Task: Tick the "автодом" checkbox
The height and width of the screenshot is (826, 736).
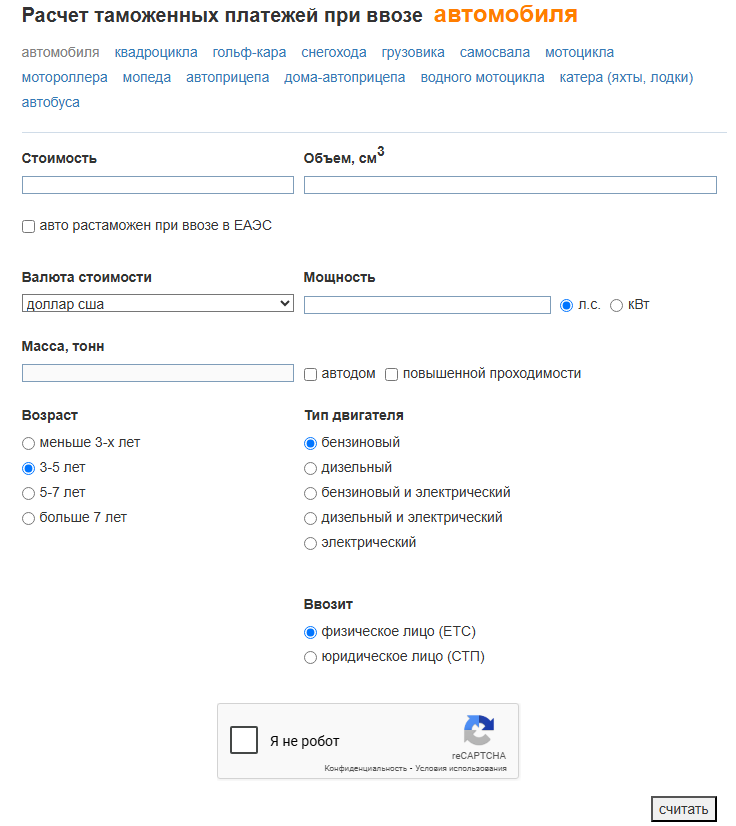Action: 311,374
